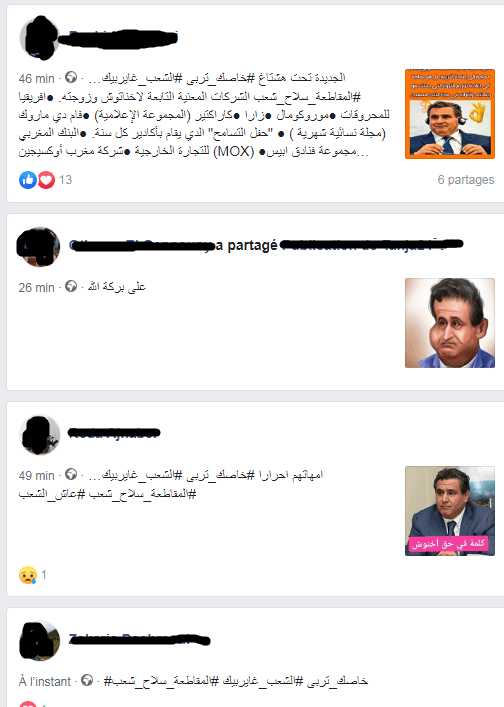Open the first post author's profile picture
Viewport: 504px width, 707px height.
(40, 38)
